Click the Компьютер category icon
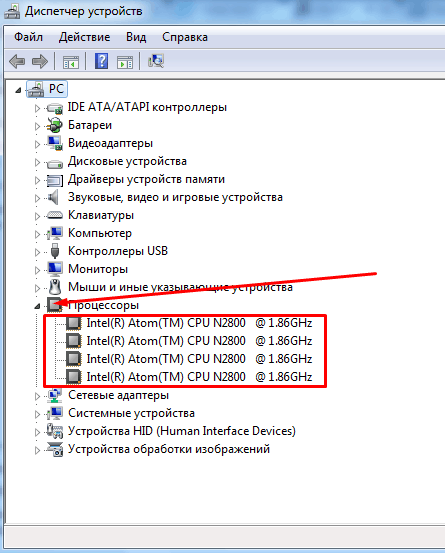 (55, 233)
